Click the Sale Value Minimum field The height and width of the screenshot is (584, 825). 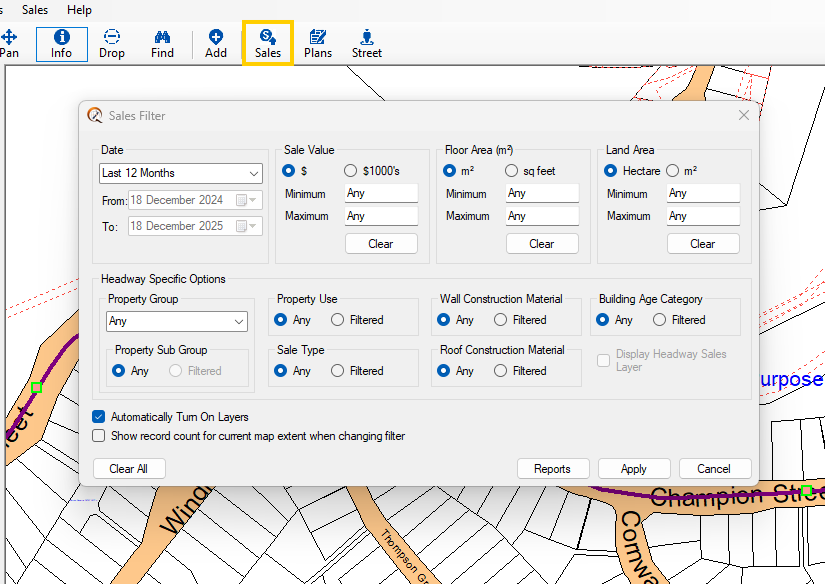pos(381,194)
